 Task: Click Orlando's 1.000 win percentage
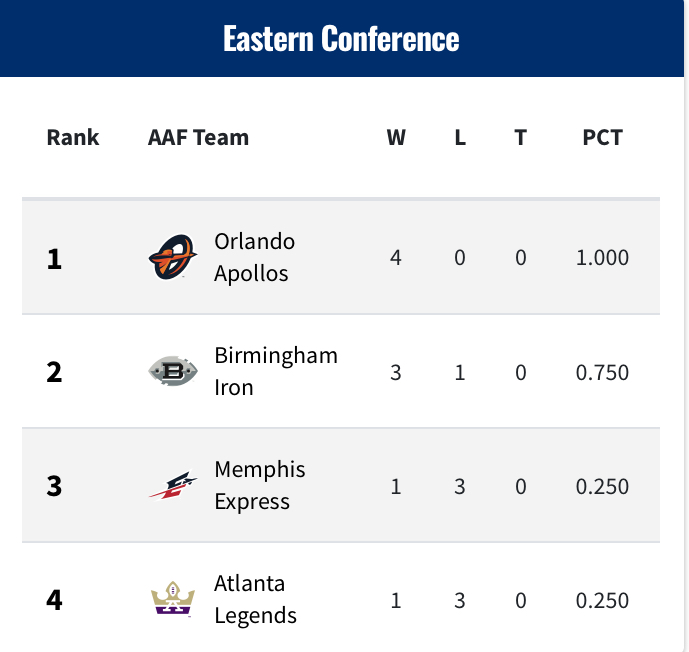[x=602, y=257]
